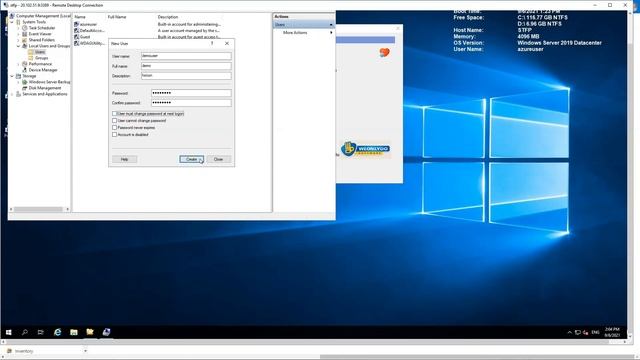Collapse the System Tools tree node

click(x=12, y=22)
